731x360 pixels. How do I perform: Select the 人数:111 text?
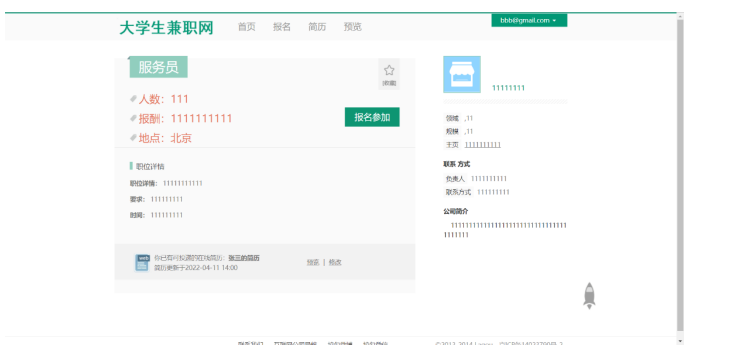click(x=163, y=99)
